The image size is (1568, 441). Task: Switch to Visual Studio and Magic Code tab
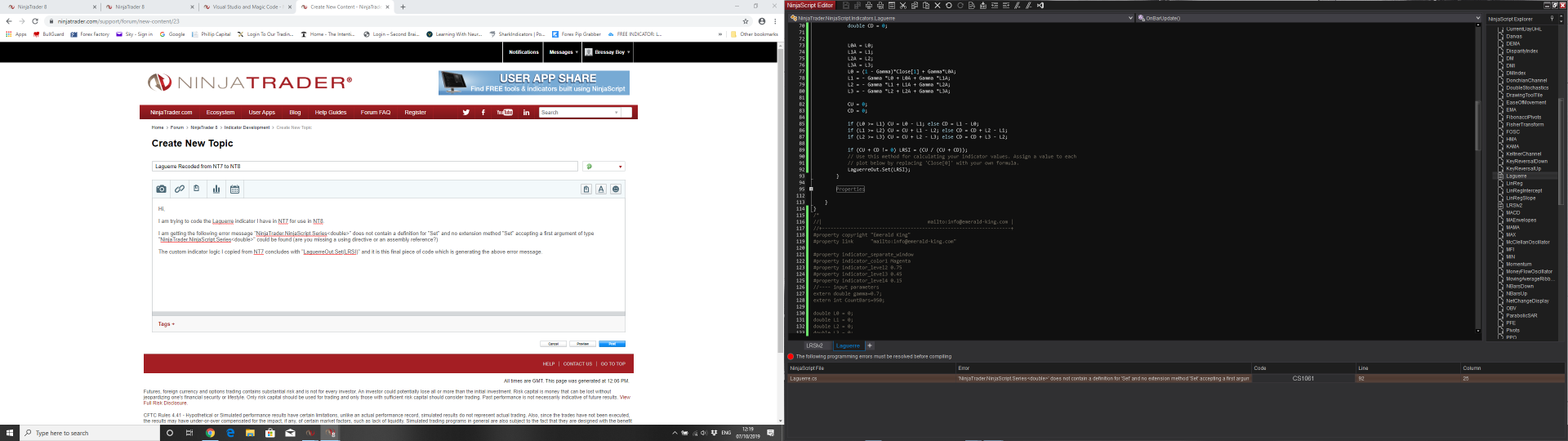tap(247, 7)
